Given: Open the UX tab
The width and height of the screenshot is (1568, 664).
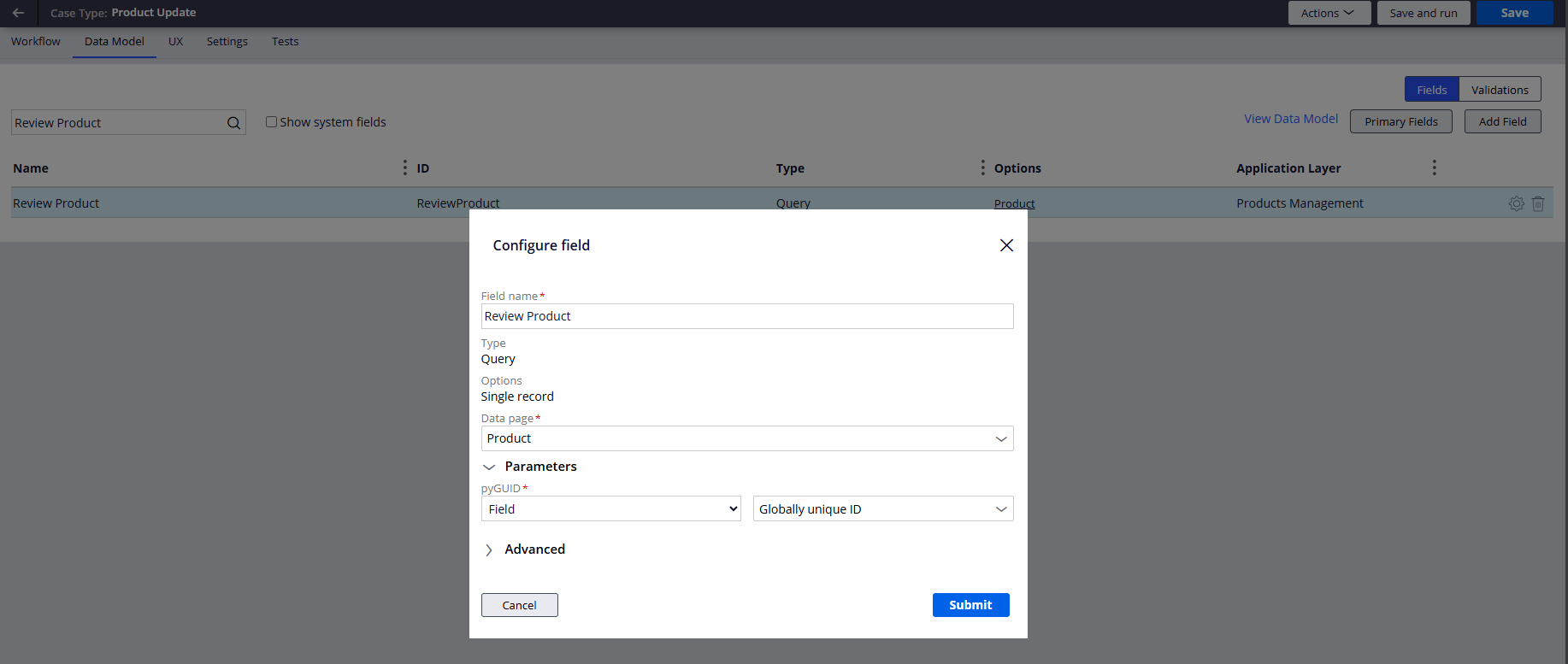Looking at the screenshot, I should (x=175, y=41).
